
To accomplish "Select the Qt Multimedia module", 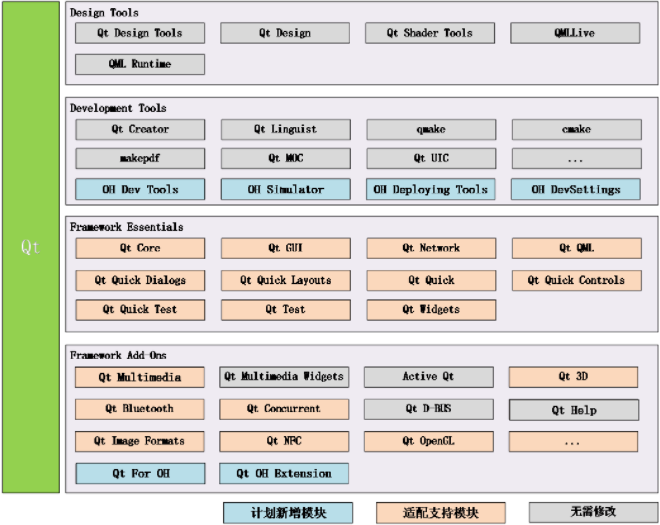I will coord(140,377).
